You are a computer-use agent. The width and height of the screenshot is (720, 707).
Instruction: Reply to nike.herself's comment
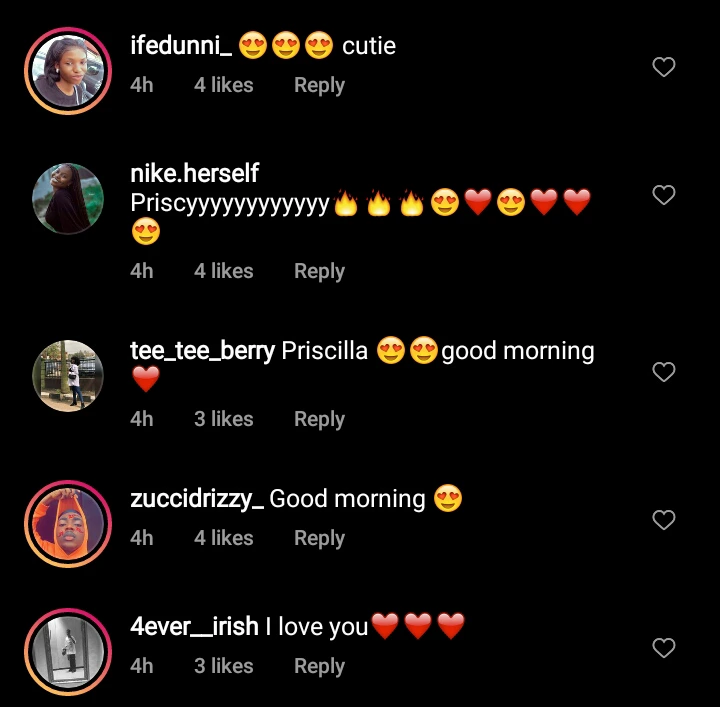(x=319, y=272)
